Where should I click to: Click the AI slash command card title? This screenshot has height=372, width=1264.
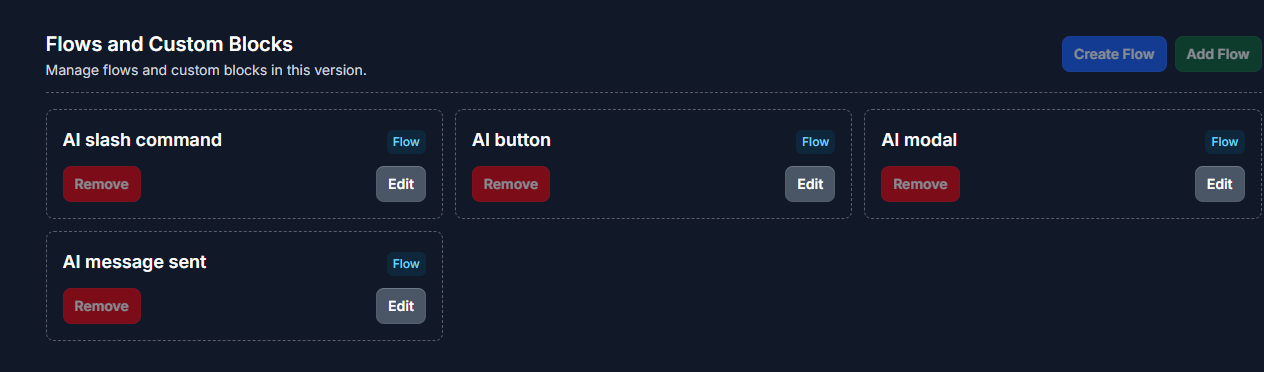(142, 140)
